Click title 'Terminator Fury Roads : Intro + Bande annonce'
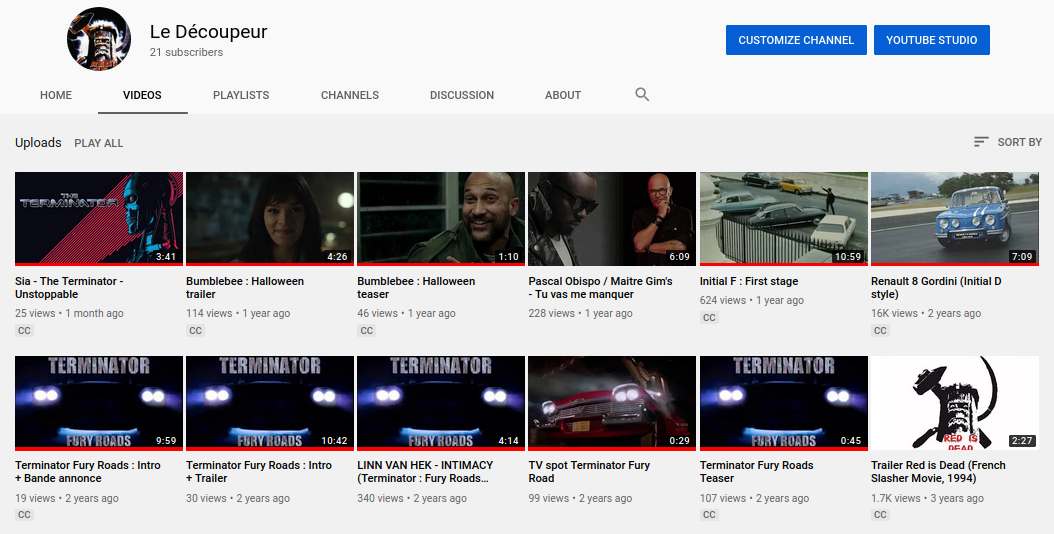The height and width of the screenshot is (534, 1054). click(88, 471)
